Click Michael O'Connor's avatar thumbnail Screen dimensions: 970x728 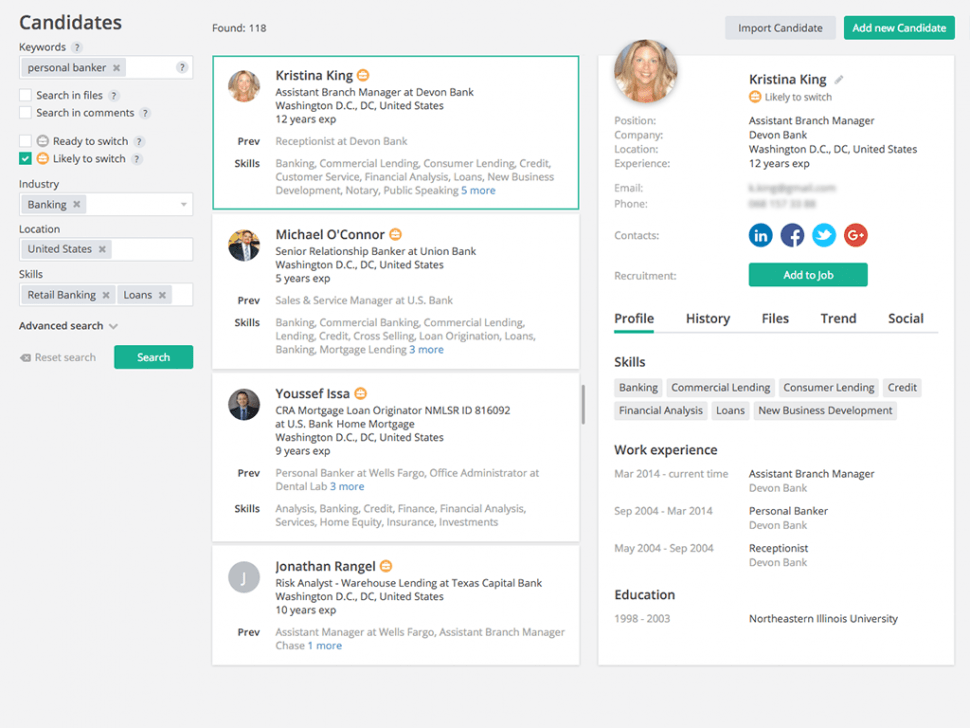point(244,246)
